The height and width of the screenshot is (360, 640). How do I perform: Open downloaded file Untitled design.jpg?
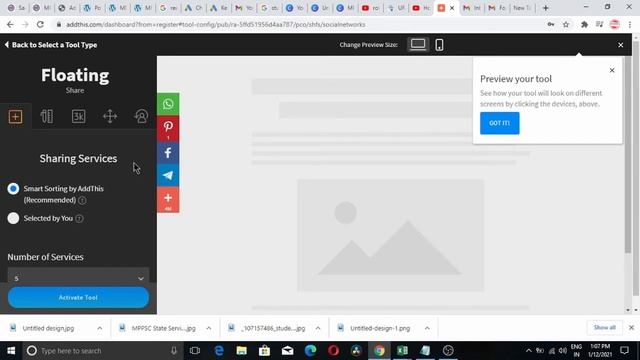tap(48, 328)
